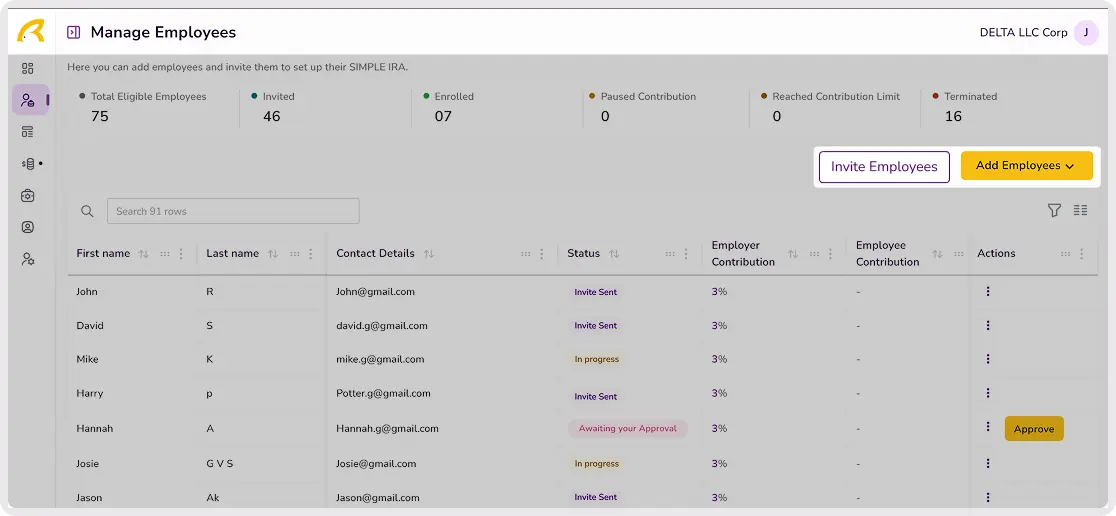Click the Manage Employees sidebar icon
Screen dimensions: 1116x516
tap(28, 100)
